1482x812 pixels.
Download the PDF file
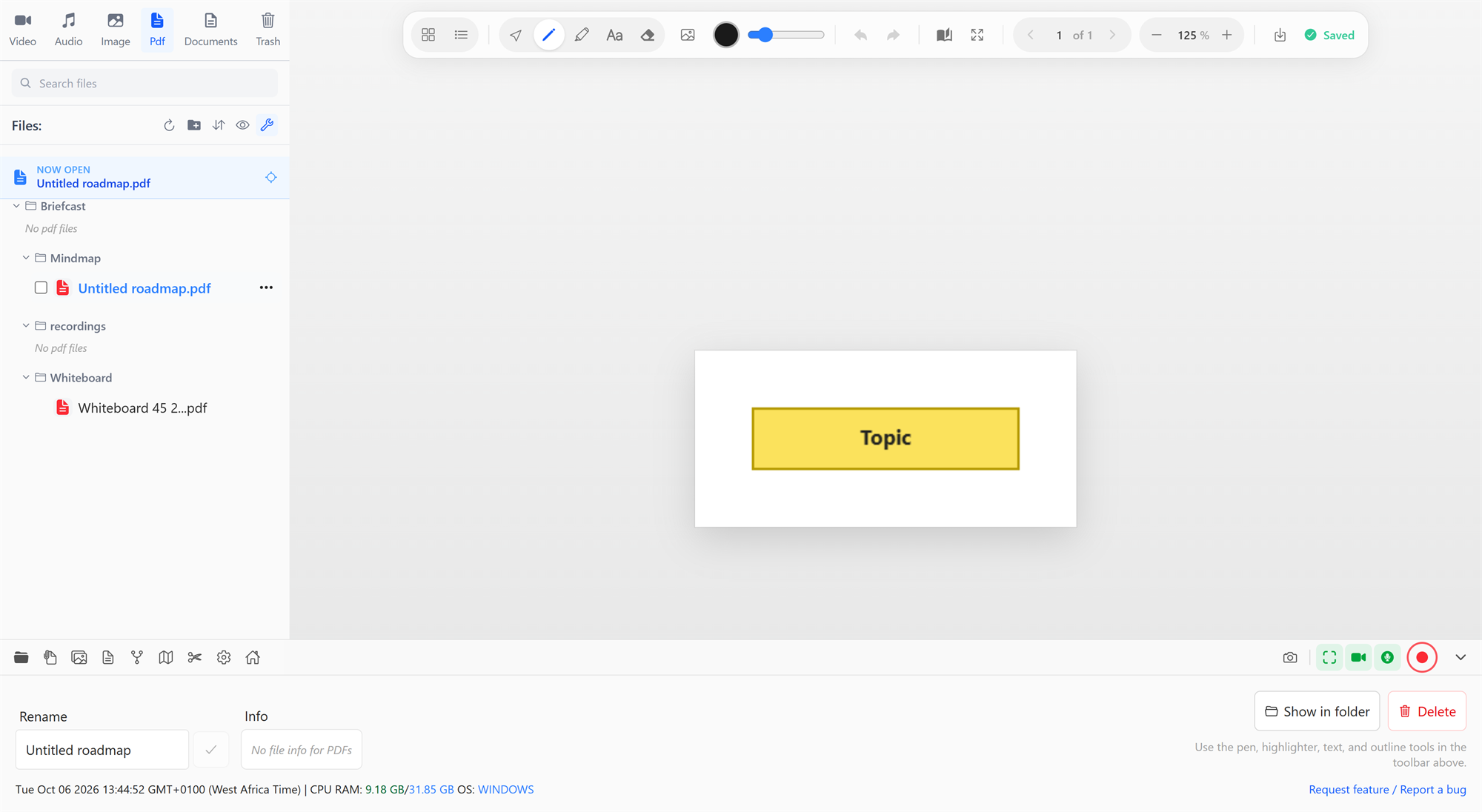[1280, 35]
